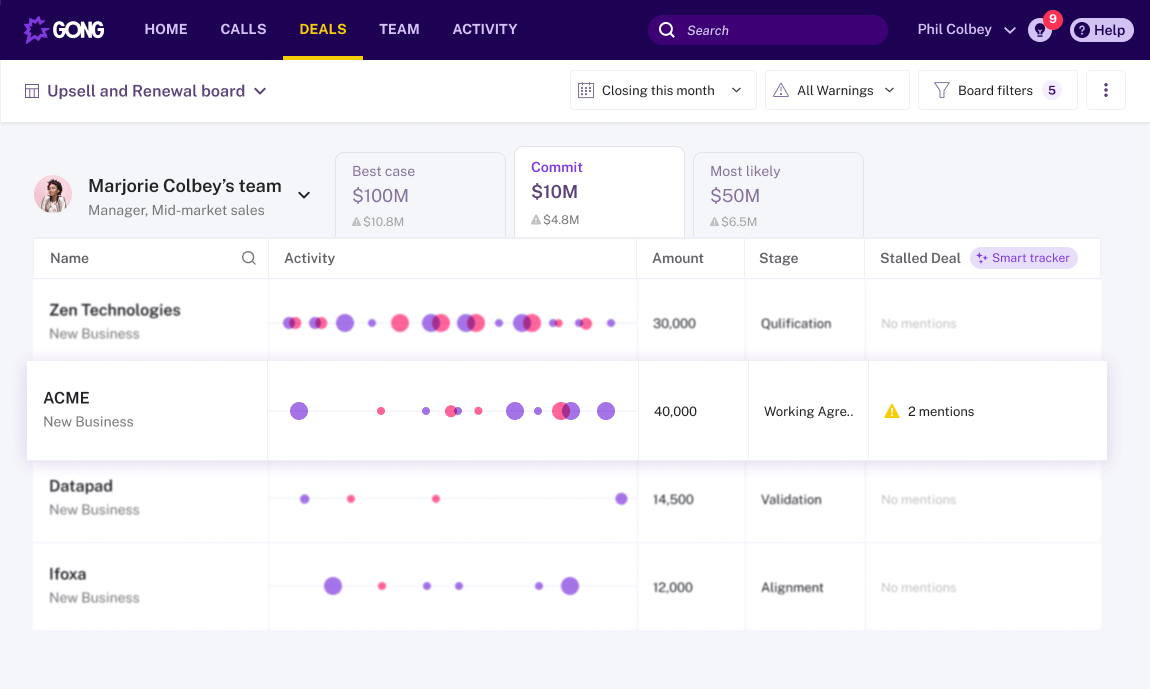Click the 40,000 amount in ACME row
The height and width of the screenshot is (689, 1150).
pos(675,412)
